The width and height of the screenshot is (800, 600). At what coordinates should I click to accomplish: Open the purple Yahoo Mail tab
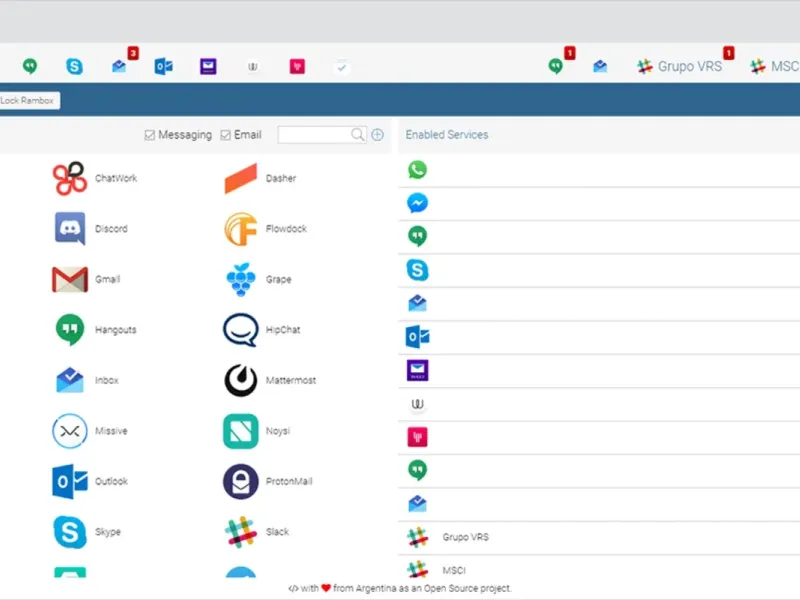(208, 66)
